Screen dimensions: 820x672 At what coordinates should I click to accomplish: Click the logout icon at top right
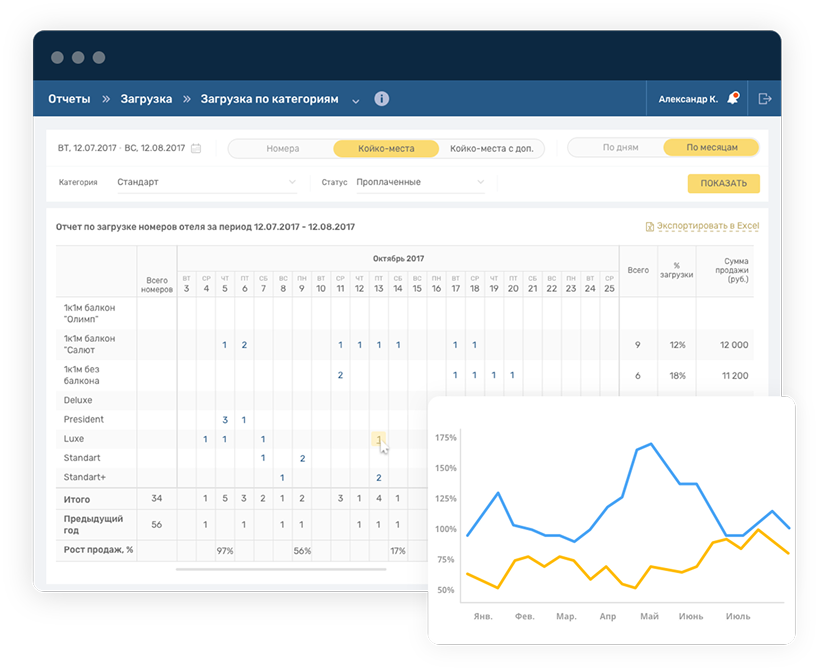(765, 99)
